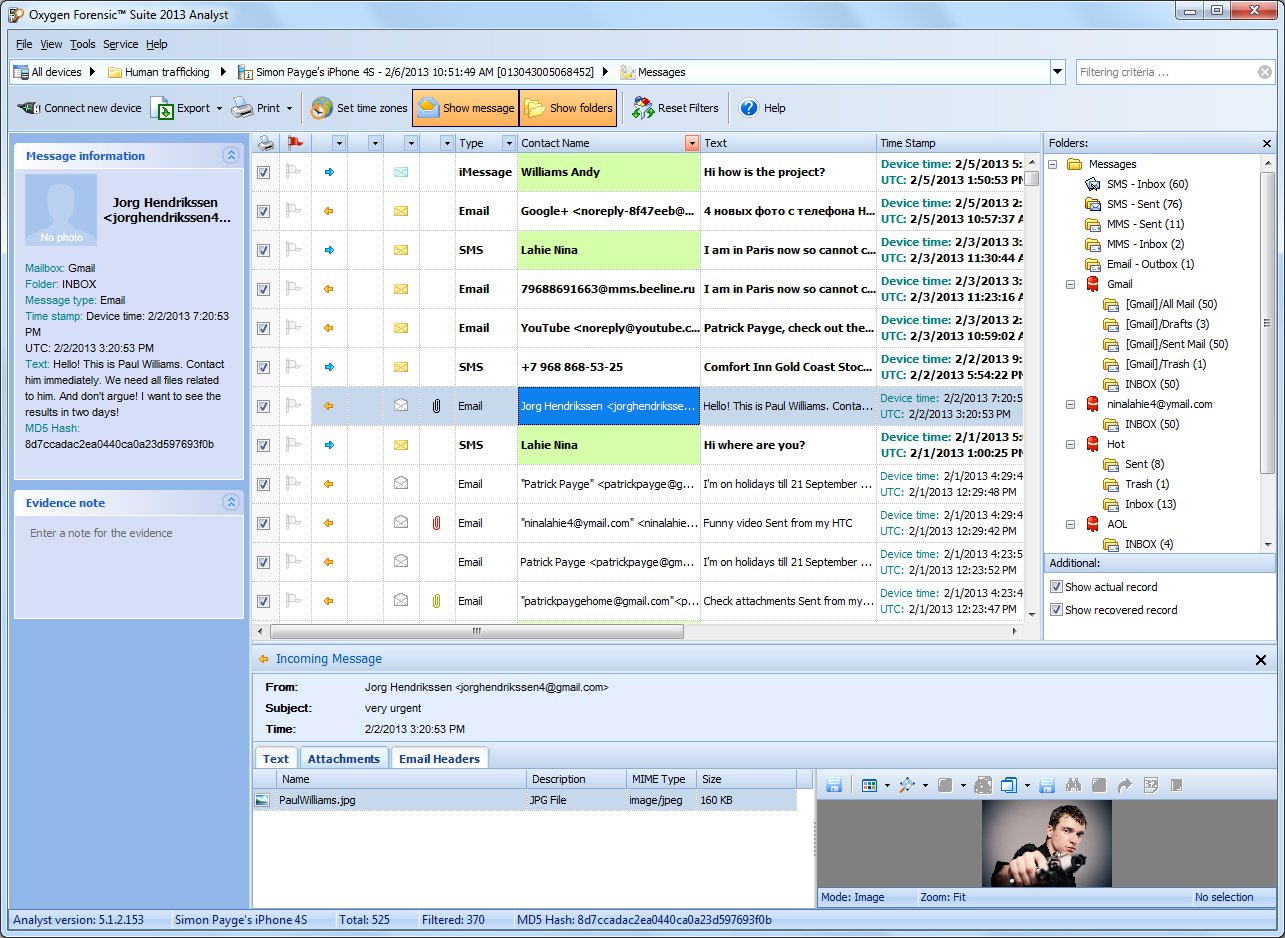Click the first save icon in image viewer toolbar
This screenshot has width=1285, height=938.
click(834, 785)
